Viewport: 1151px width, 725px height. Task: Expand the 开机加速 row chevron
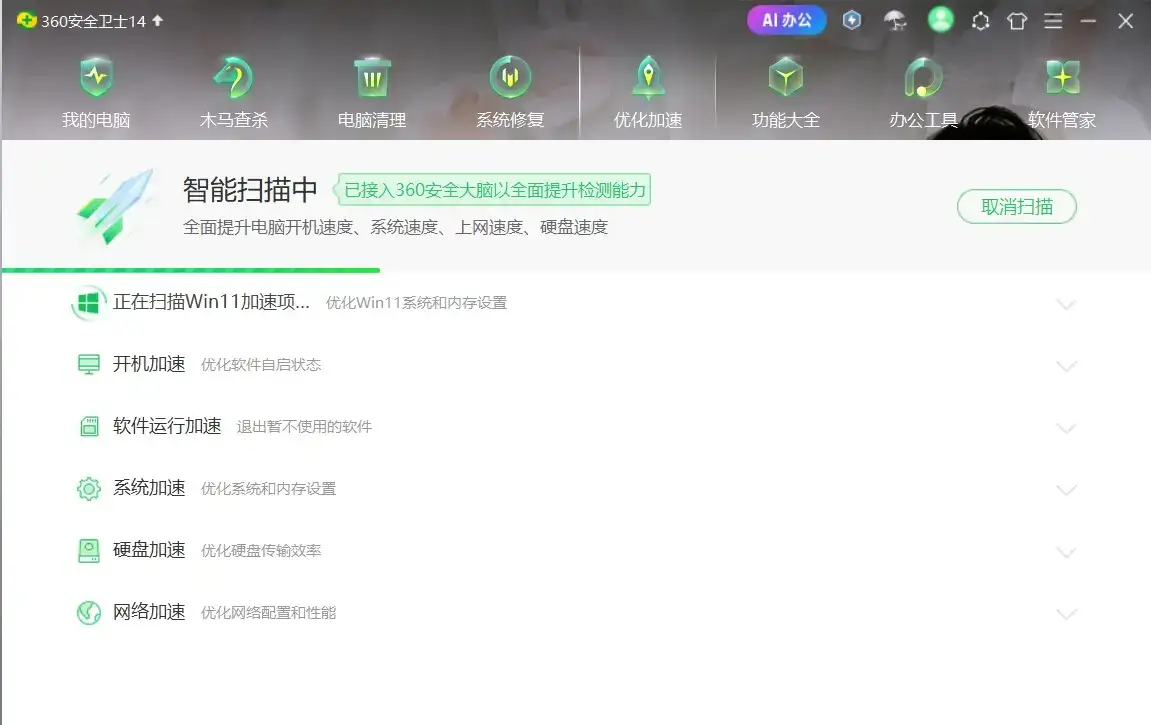(1066, 366)
